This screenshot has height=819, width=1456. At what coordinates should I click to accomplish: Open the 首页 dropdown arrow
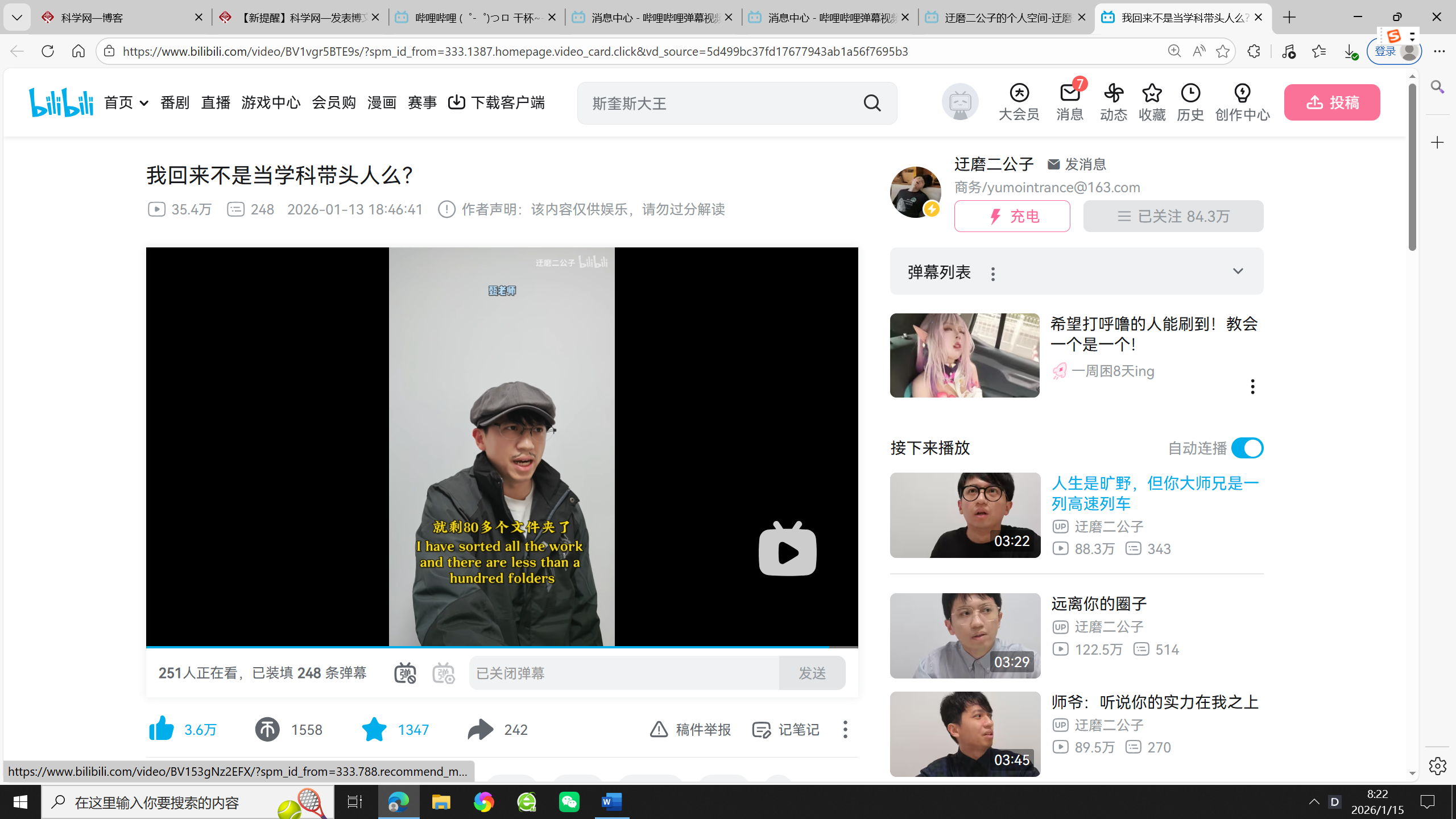tap(144, 104)
